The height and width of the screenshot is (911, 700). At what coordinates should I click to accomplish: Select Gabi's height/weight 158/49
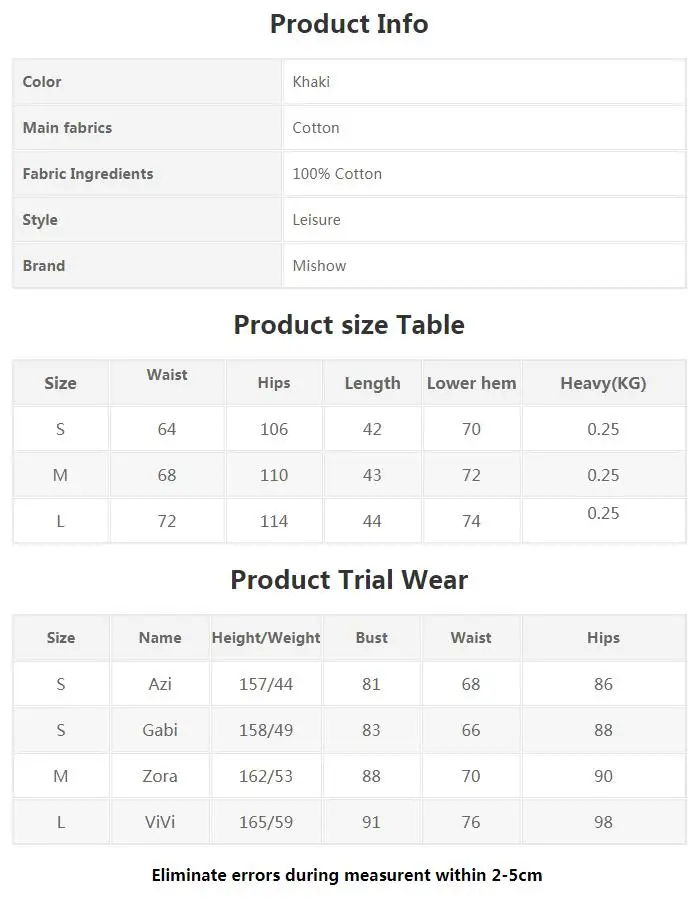pos(266,730)
